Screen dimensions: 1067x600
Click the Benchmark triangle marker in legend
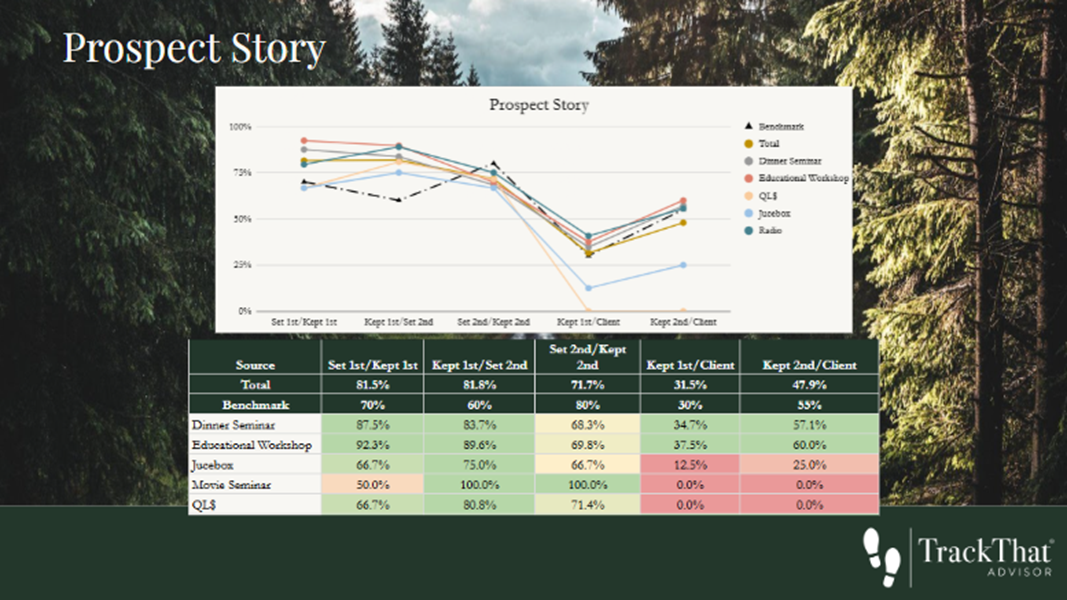click(750, 127)
